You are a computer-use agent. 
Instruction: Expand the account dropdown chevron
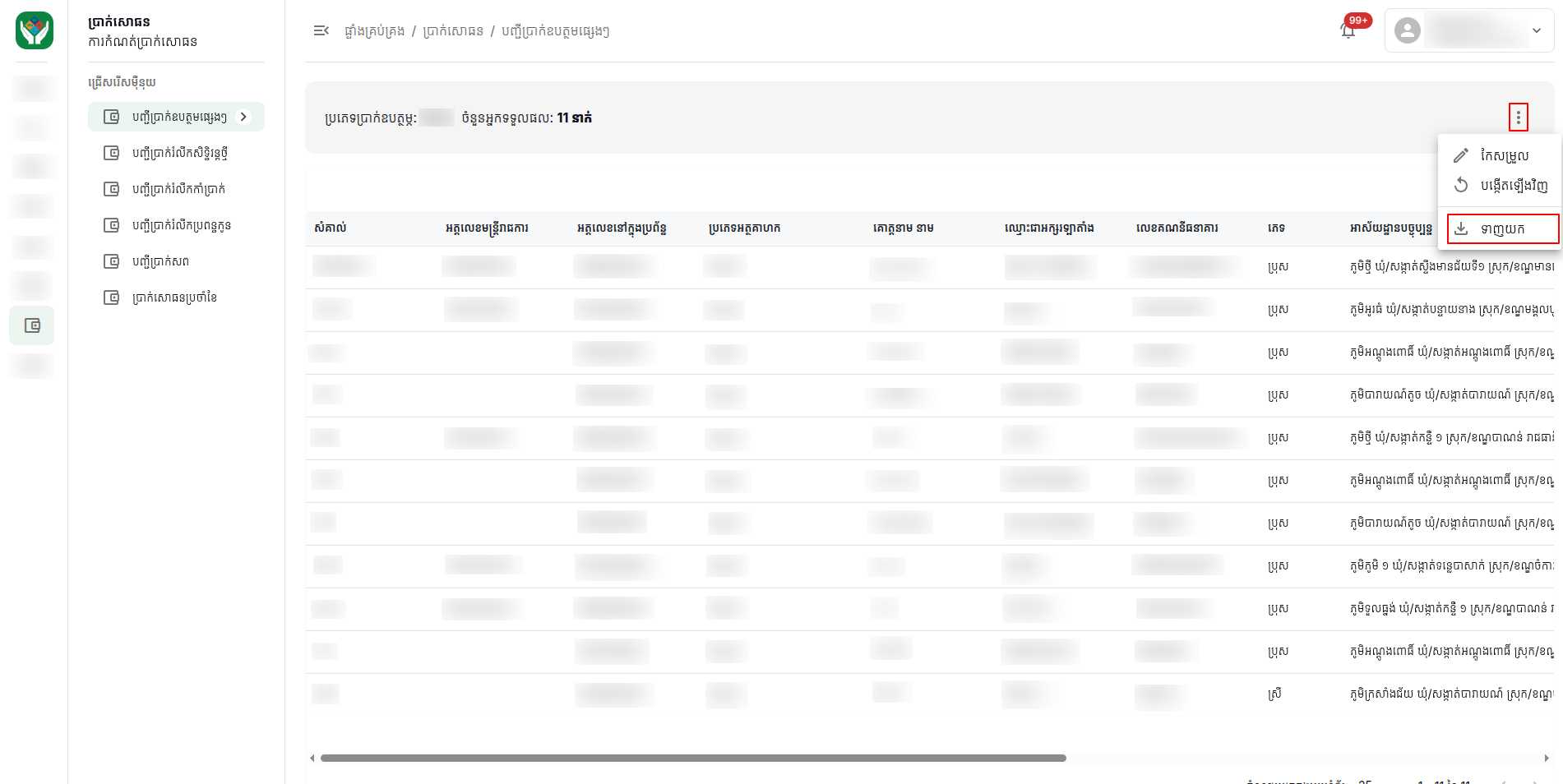tap(1537, 30)
